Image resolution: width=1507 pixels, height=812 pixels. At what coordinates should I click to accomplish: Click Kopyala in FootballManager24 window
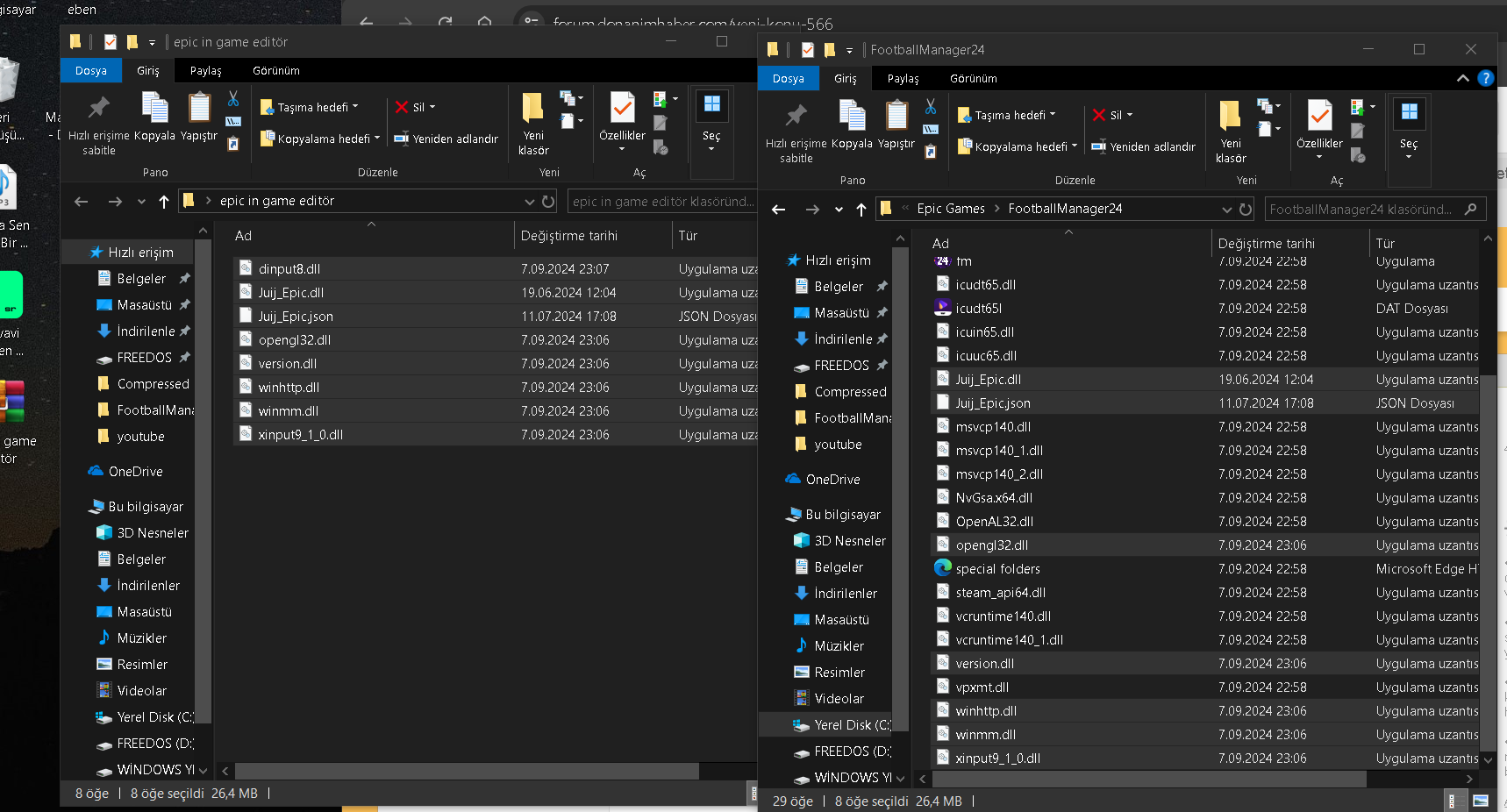point(852,125)
